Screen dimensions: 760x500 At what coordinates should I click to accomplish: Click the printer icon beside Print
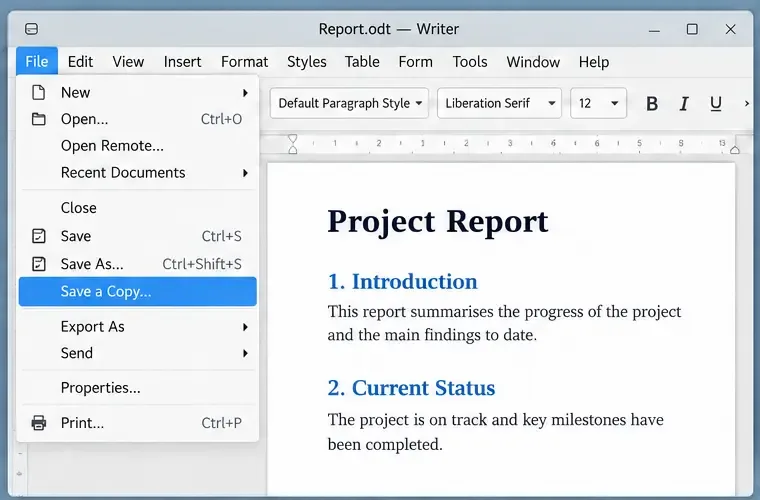tap(39, 422)
